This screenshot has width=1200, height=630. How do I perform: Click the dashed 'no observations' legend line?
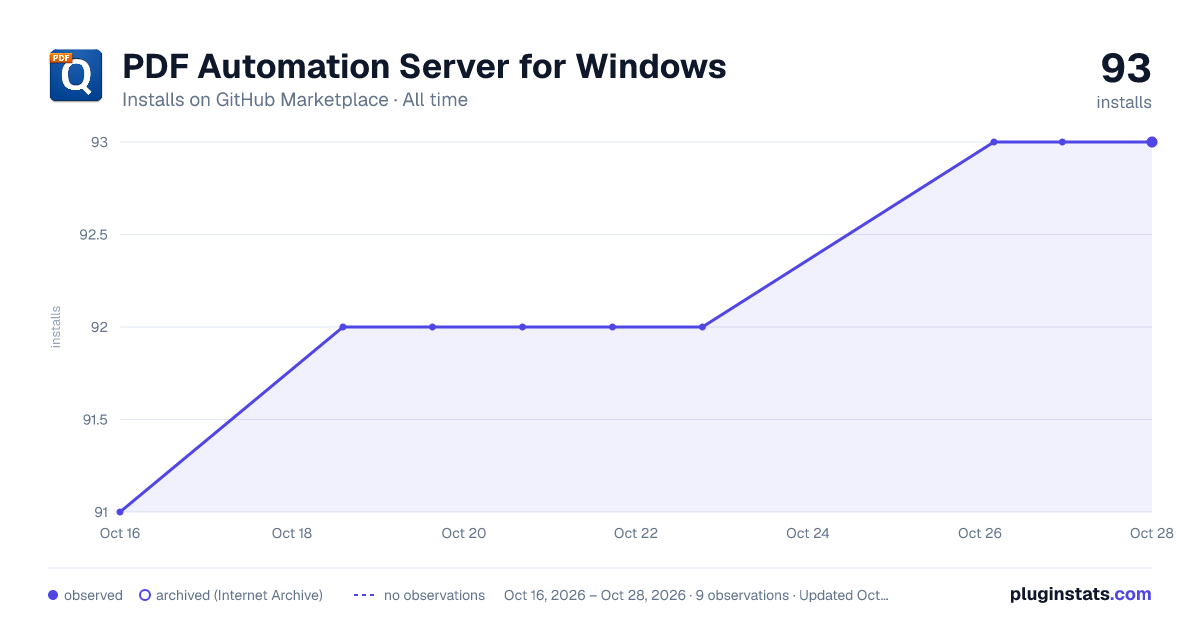[364, 595]
